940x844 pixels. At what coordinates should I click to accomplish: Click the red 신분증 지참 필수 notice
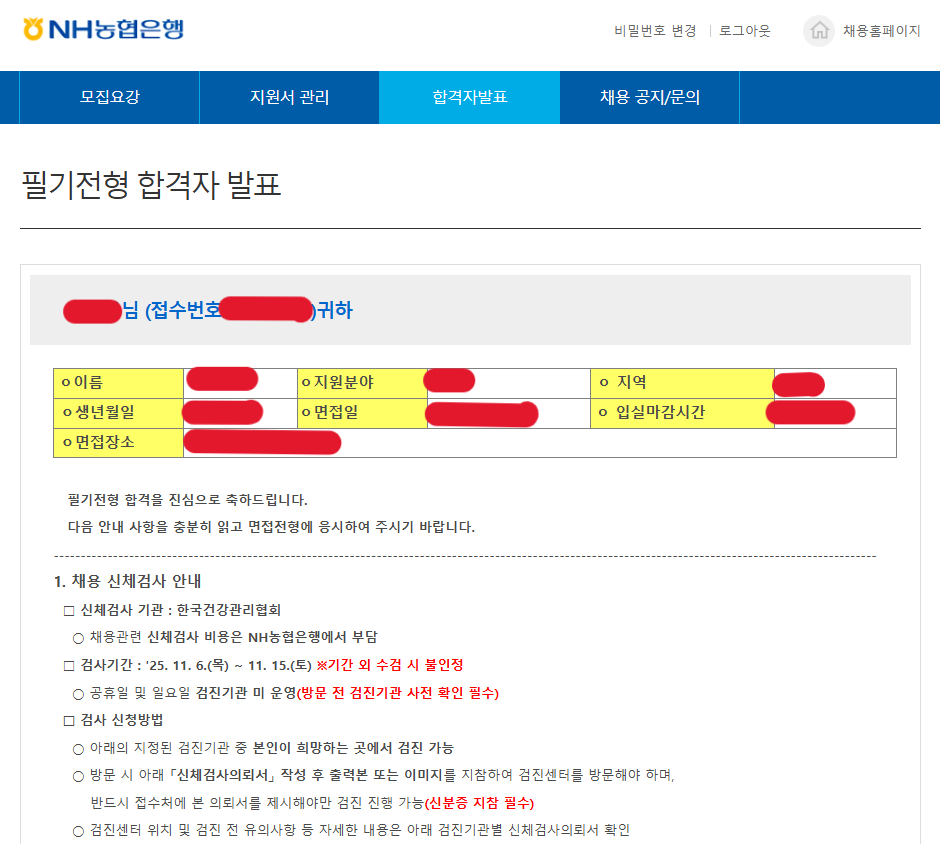pyautogui.click(x=479, y=803)
